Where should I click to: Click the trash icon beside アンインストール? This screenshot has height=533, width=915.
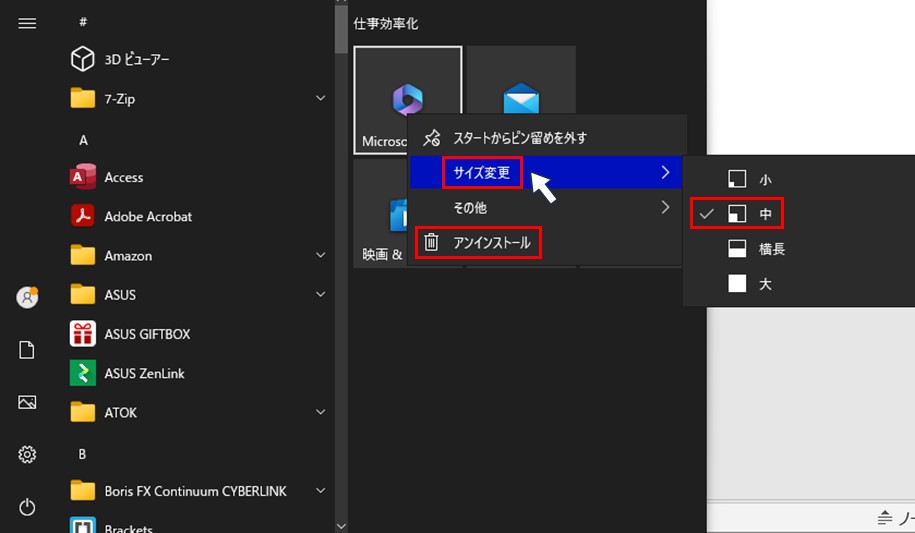431,242
